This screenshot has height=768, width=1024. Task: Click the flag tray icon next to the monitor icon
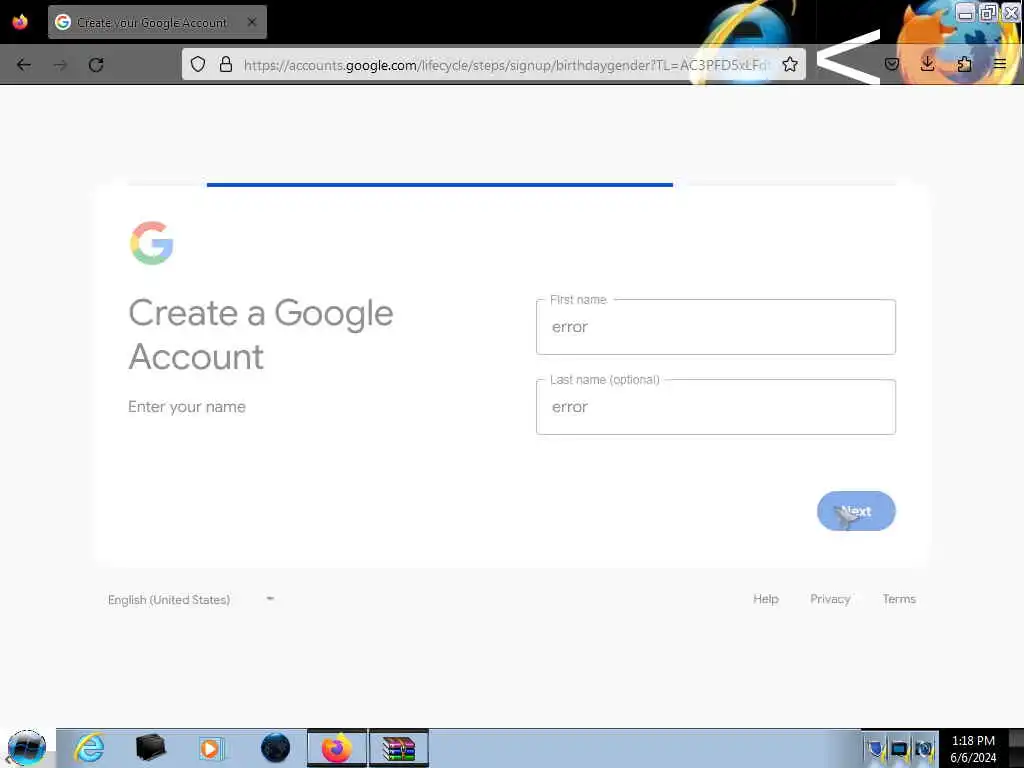[x=875, y=748]
